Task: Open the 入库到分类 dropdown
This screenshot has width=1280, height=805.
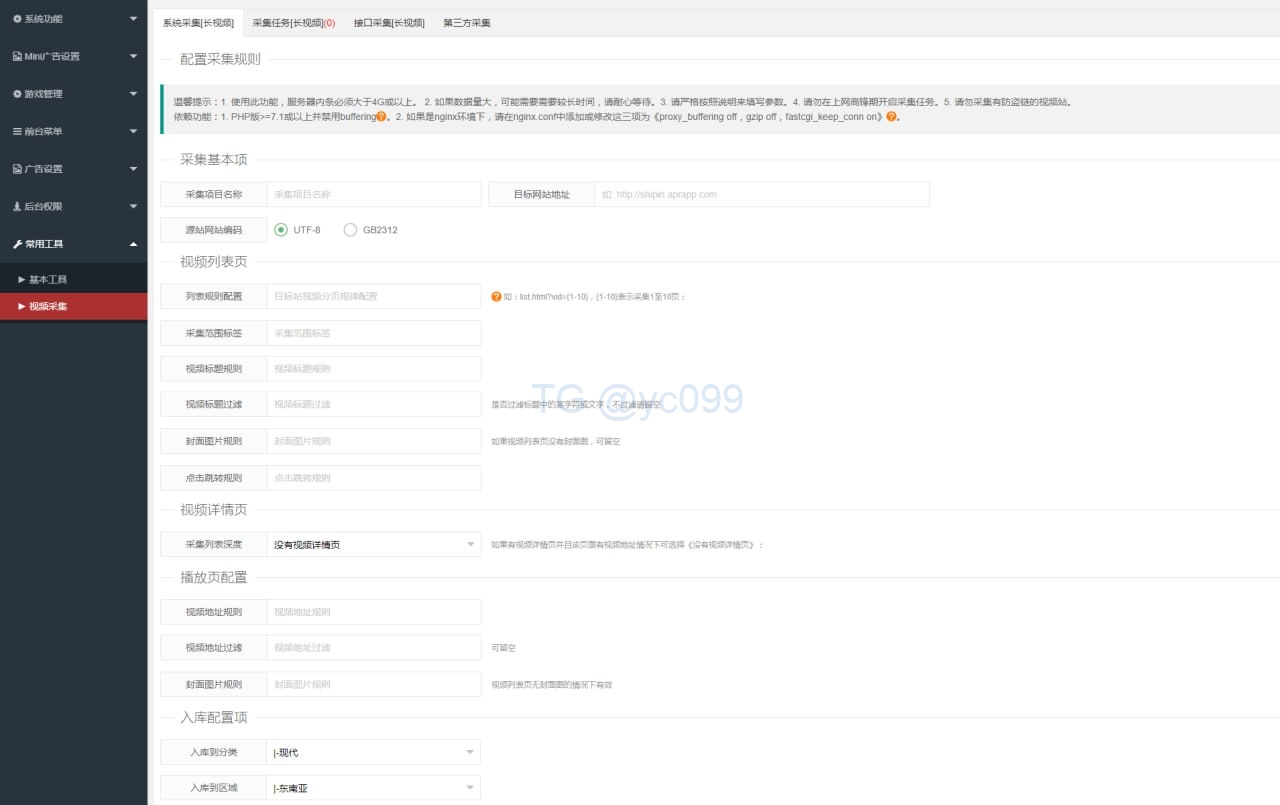Action: 373,752
